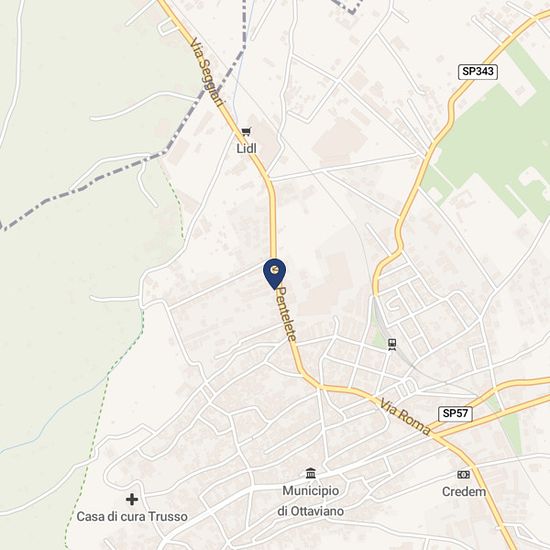Click the SP57 road shield
This screenshot has width=550, height=550.
pos(455,414)
